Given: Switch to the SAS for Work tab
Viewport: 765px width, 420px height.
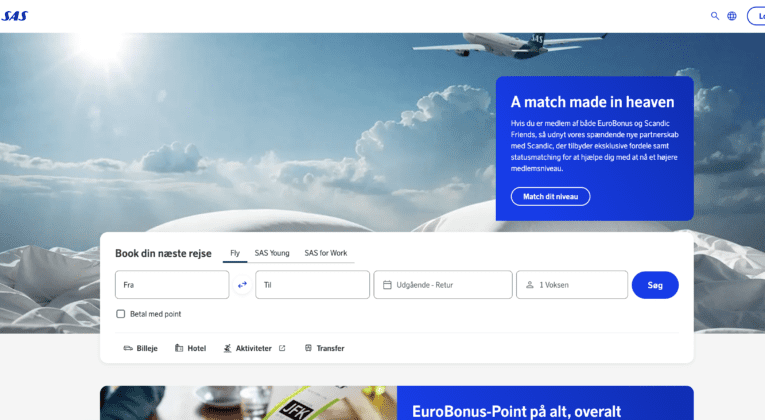Looking at the screenshot, I should coord(326,253).
